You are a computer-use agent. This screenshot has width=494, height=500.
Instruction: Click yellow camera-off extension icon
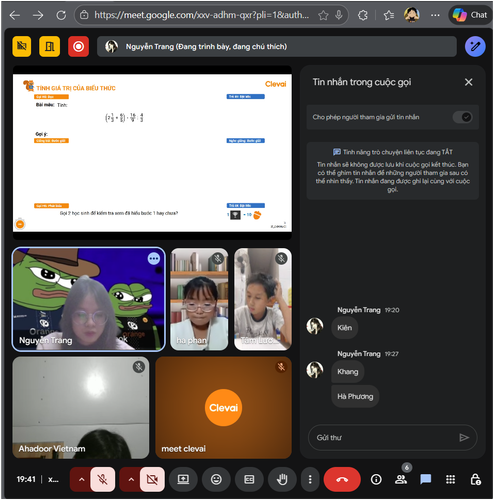pos(22,46)
